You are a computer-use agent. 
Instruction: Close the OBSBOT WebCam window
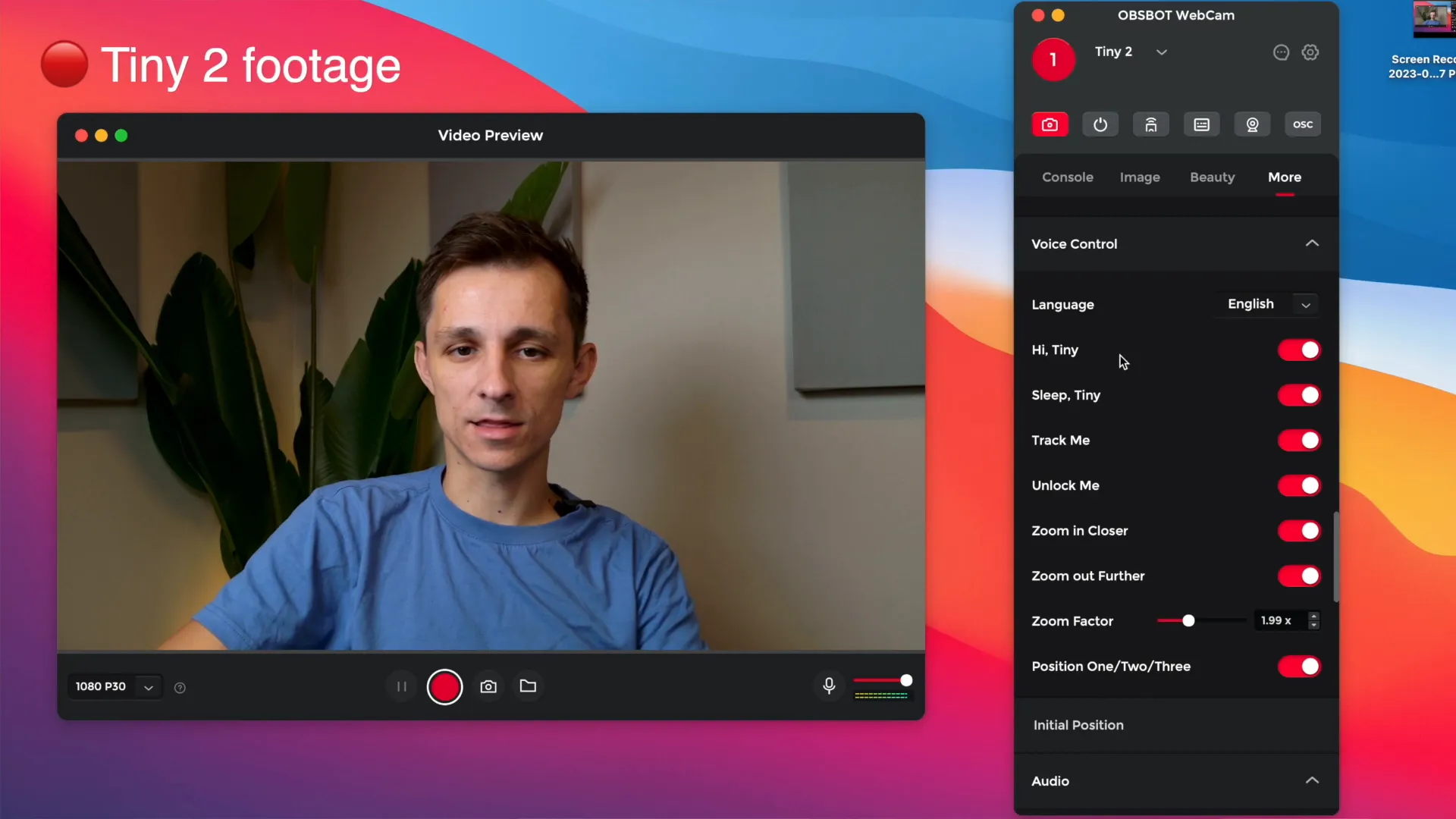[1038, 15]
